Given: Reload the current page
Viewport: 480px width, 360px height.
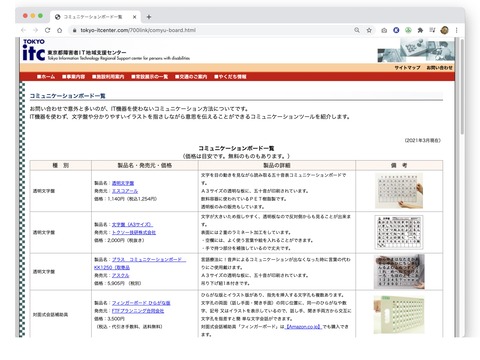Looking at the screenshot, I should click(x=47, y=30).
